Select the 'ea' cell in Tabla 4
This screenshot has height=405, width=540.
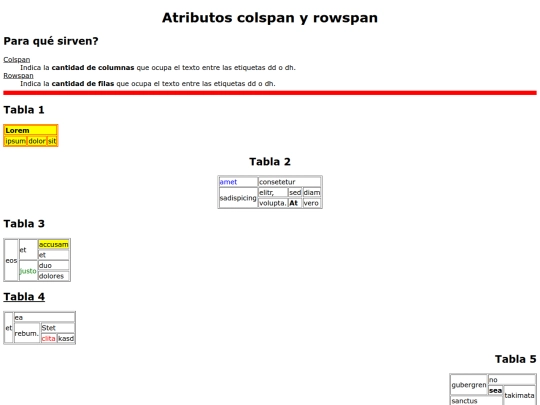point(44,318)
